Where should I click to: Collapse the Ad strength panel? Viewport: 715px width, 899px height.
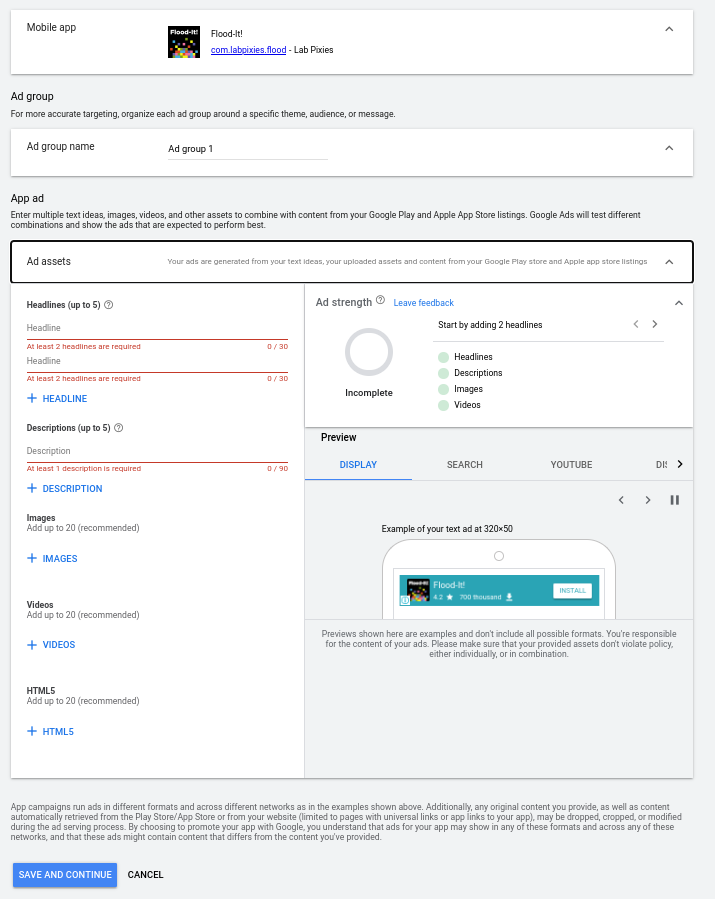tap(678, 303)
